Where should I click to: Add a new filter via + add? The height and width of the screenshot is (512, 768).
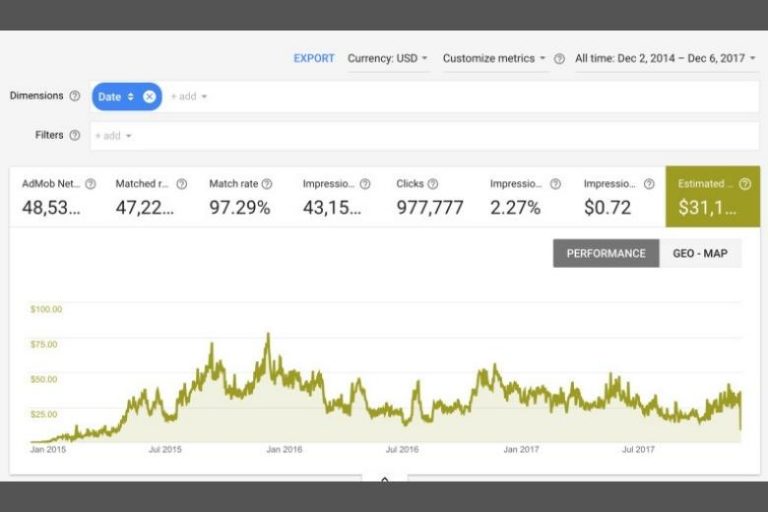(x=113, y=136)
